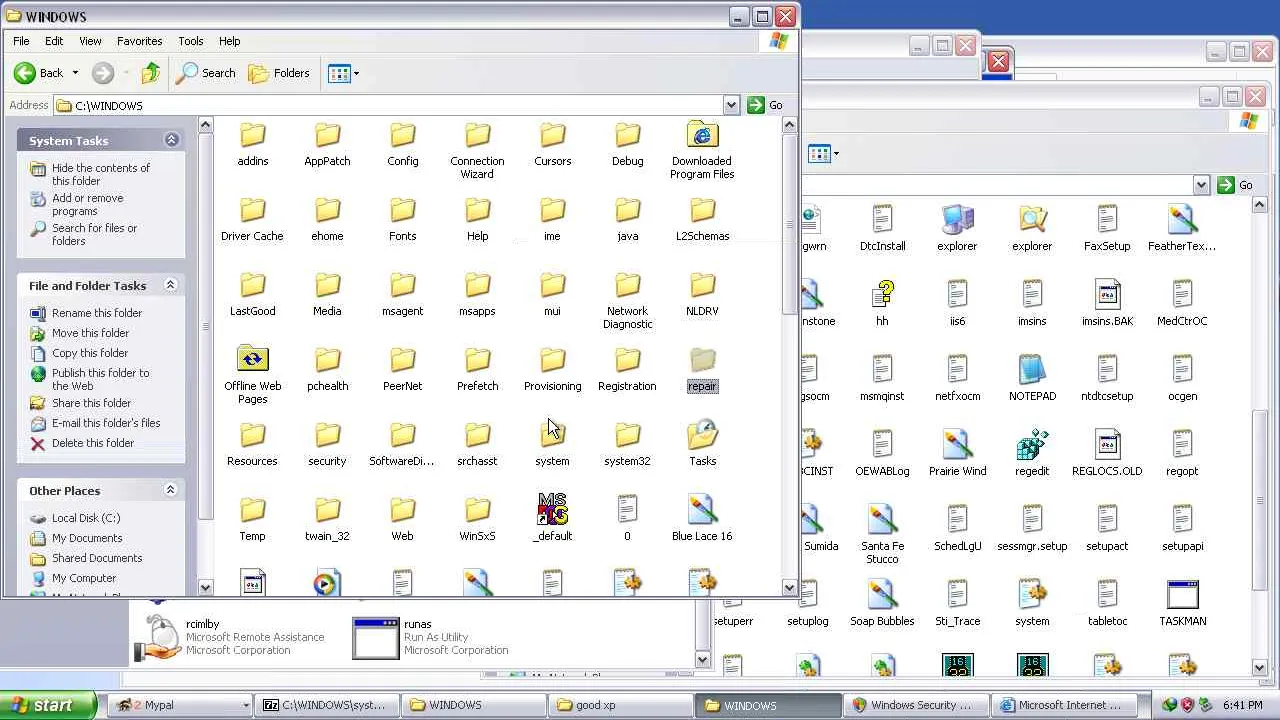The height and width of the screenshot is (720, 1280).
Task: Click 'Search for files or folders' link
Action: pyautogui.click(x=94, y=234)
